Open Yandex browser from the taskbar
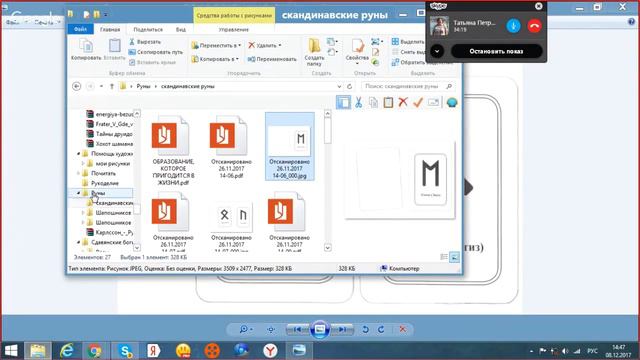This screenshot has width=640, height=360. [x=270, y=350]
